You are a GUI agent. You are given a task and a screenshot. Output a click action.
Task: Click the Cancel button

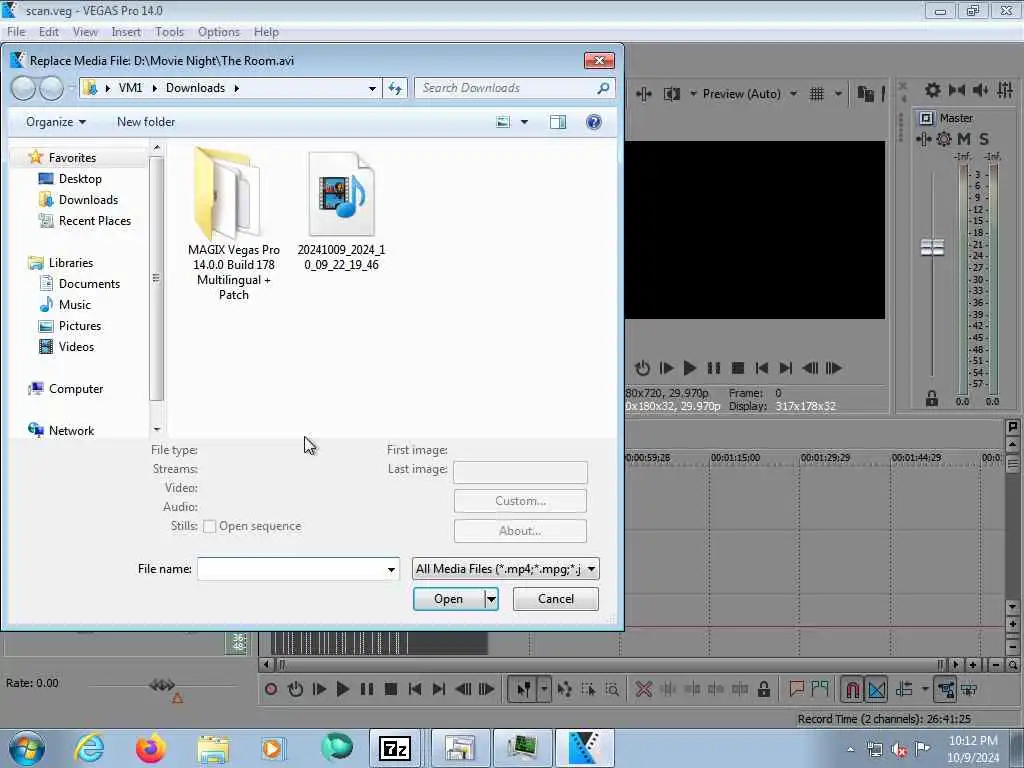click(556, 599)
